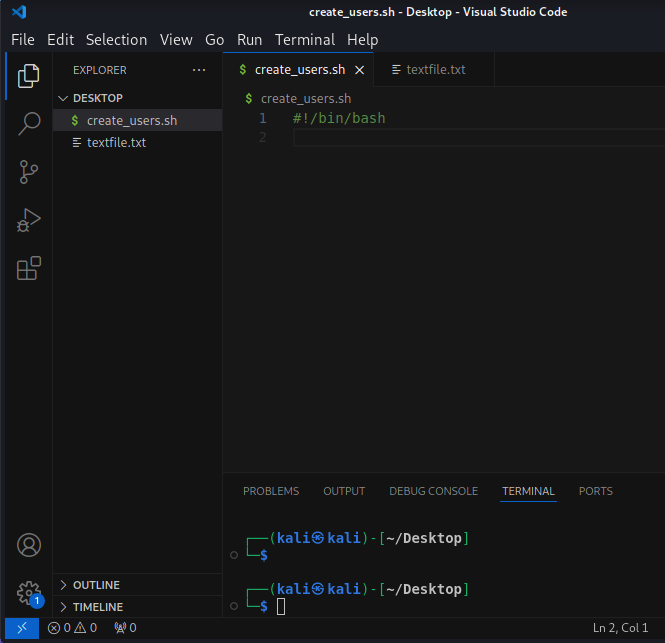Select the TERMINAL panel tab

(x=528, y=491)
